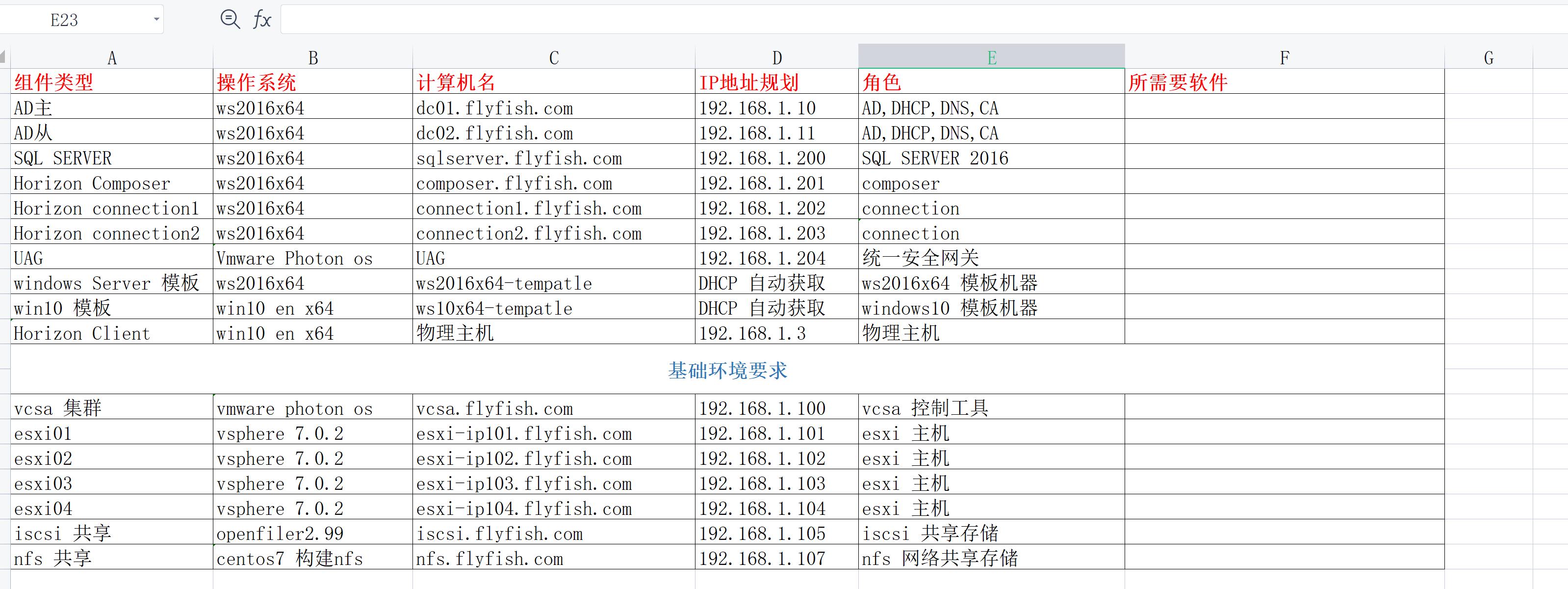Click the IP cell 192.168.1.103
1568x589 pixels.
click(777, 482)
